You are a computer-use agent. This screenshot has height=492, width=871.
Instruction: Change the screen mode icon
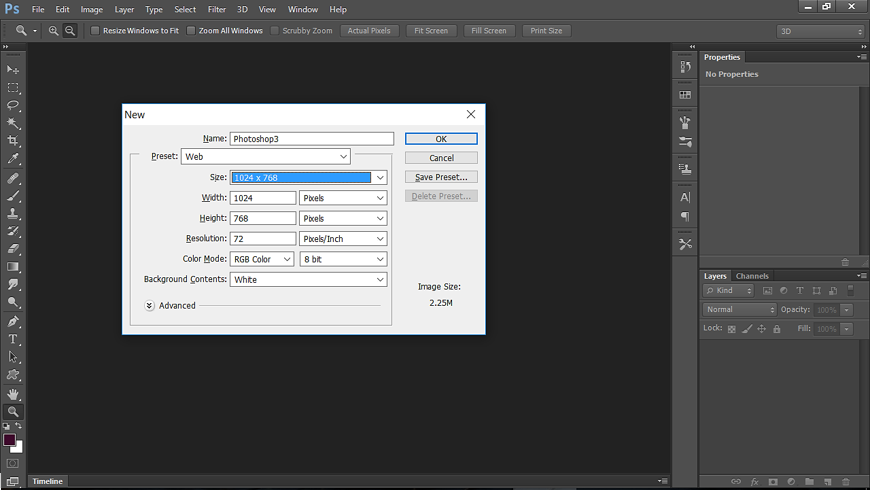[x=13, y=481]
